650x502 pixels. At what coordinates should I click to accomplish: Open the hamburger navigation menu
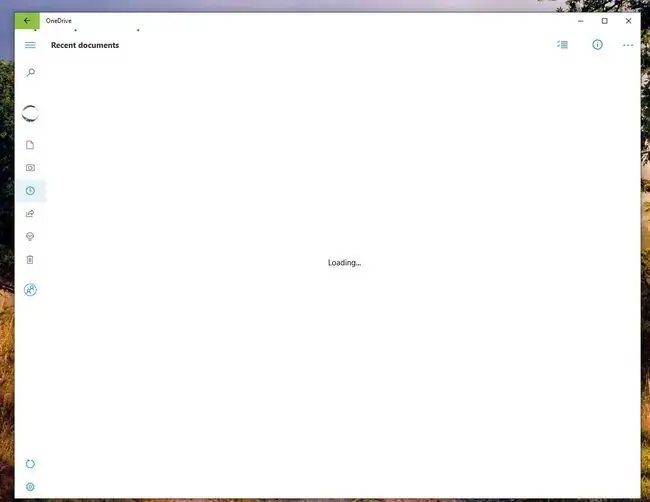[x=30, y=45]
